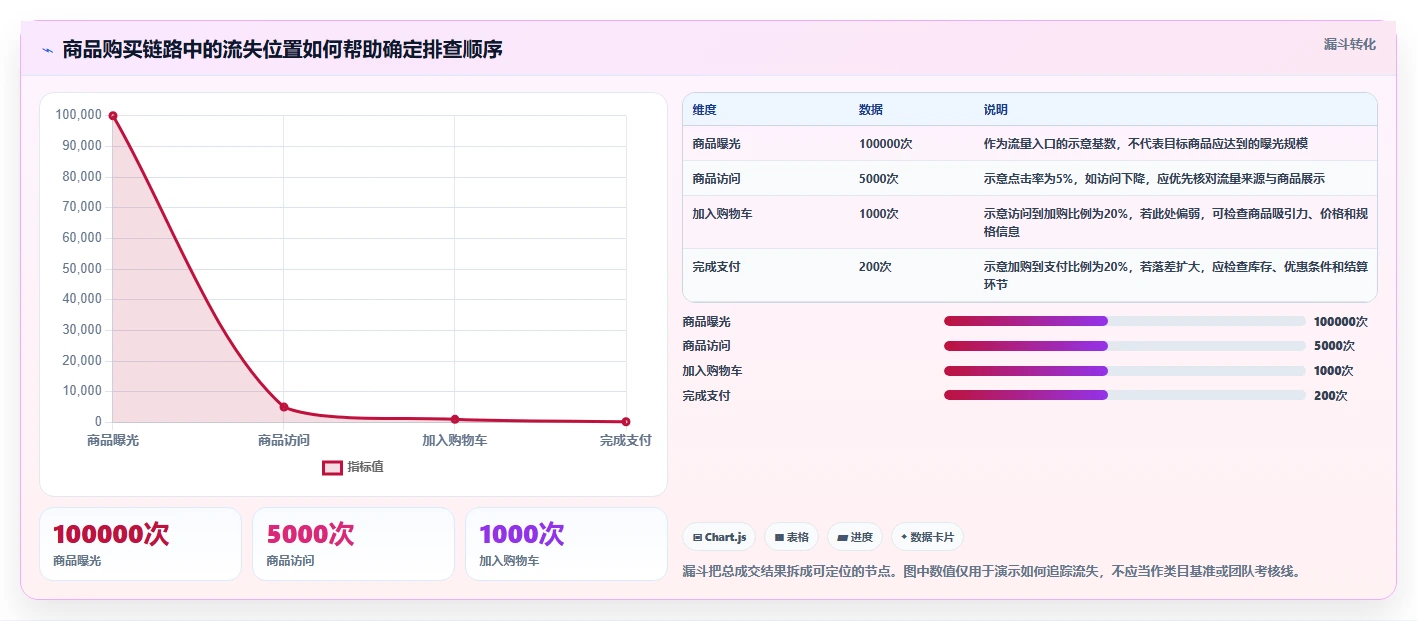Click the 完成支付 x-axis label

[x=626, y=440]
